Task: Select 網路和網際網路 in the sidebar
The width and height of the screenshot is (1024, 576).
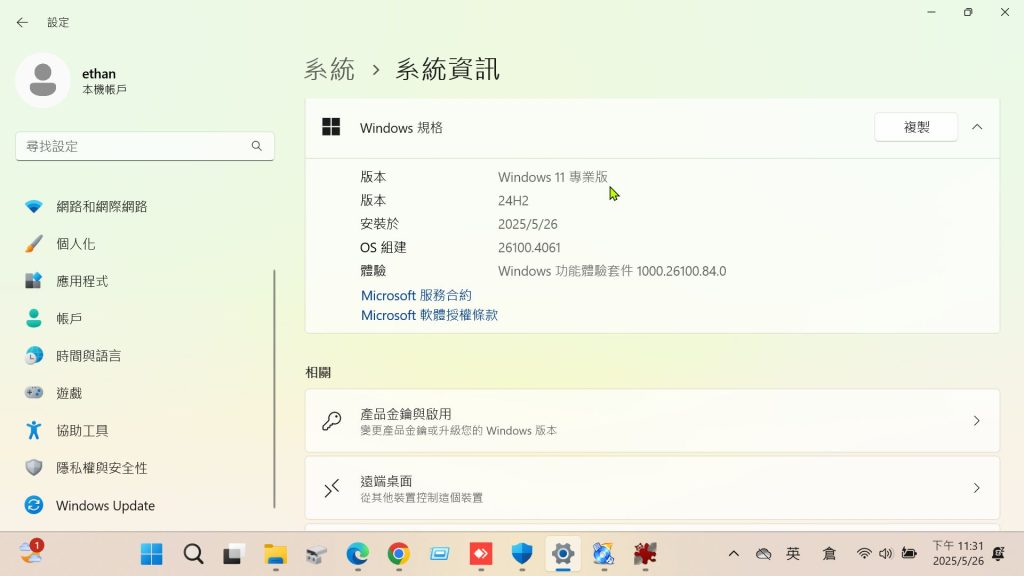Action: 101,206
